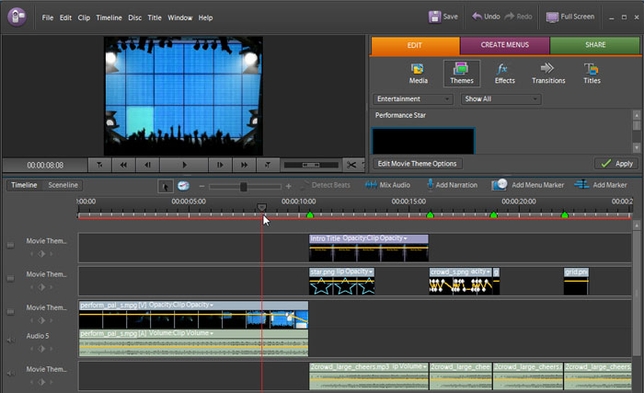Switch to the SHARE tab
Viewport: 644px width, 393px height.
pyautogui.click(x=595, y=45)
